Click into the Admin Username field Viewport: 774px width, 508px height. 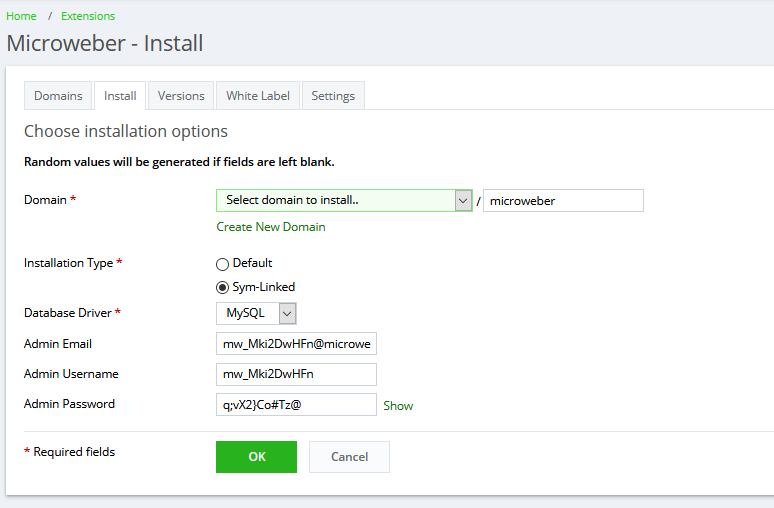[296, 374]
